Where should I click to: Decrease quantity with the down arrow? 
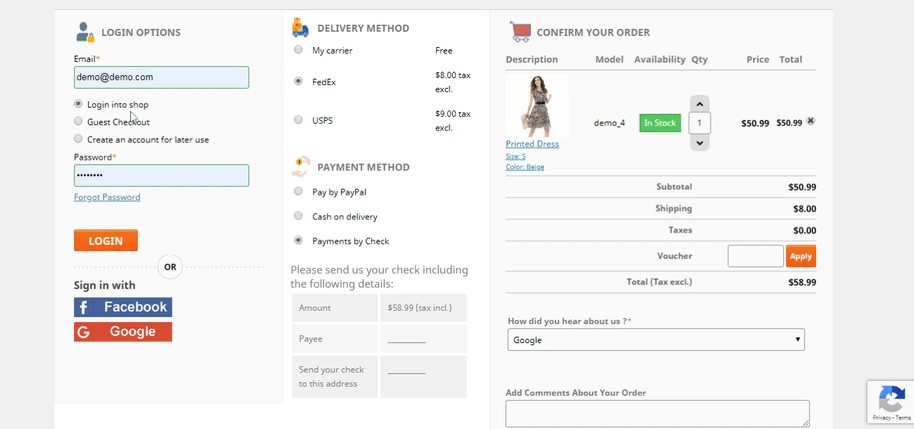pyautogui.click(x=699, y=142)
